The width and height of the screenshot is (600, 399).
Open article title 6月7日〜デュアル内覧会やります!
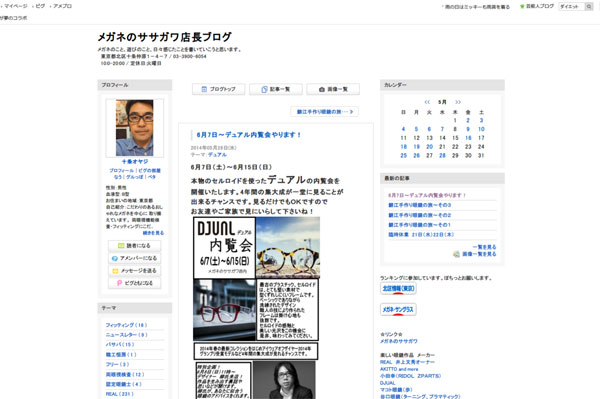249,135
